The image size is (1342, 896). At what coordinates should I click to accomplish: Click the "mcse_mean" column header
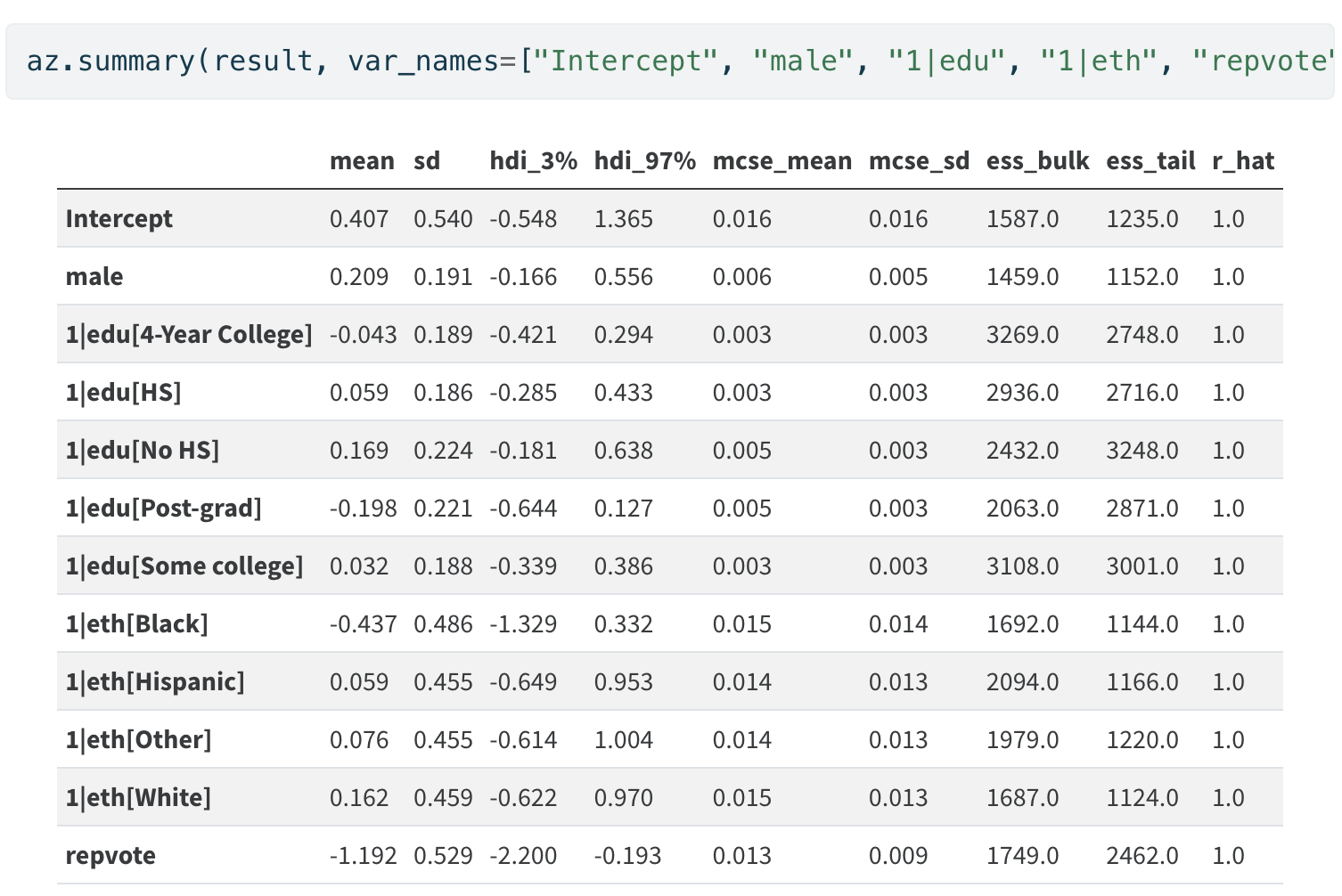(x=781, y=161)
